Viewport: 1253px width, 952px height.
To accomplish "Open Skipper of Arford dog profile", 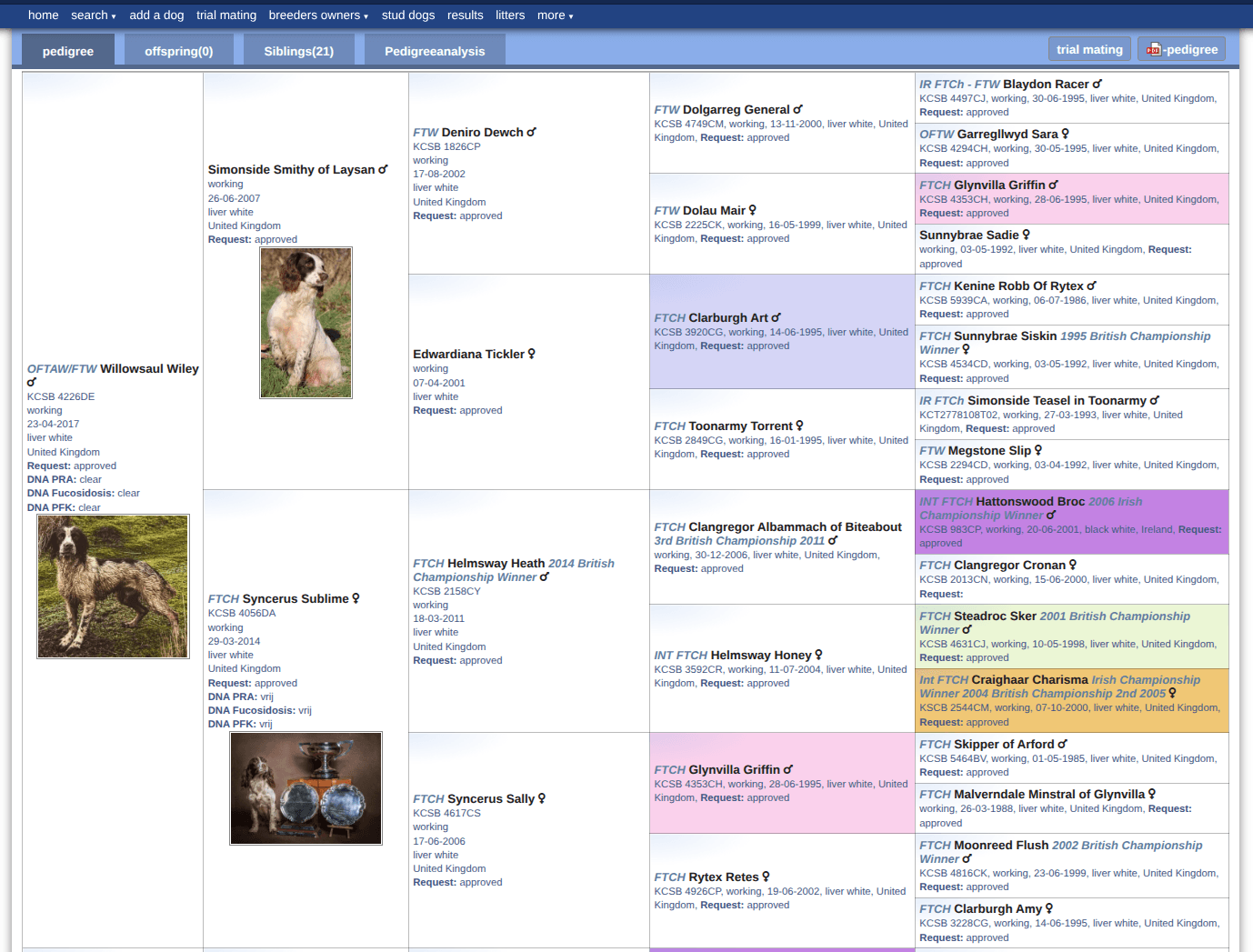I will coord(1004,744).
